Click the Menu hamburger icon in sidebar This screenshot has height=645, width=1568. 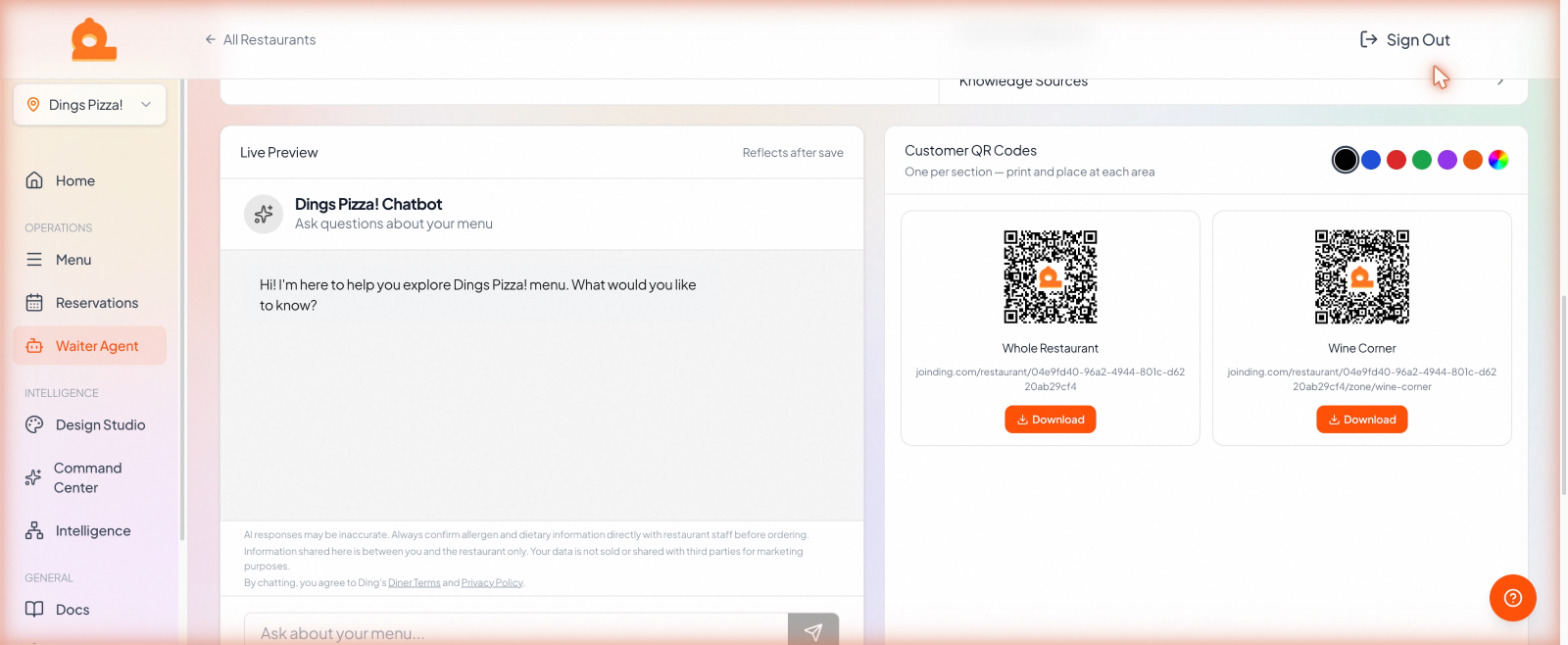click(x=34, y=260)
